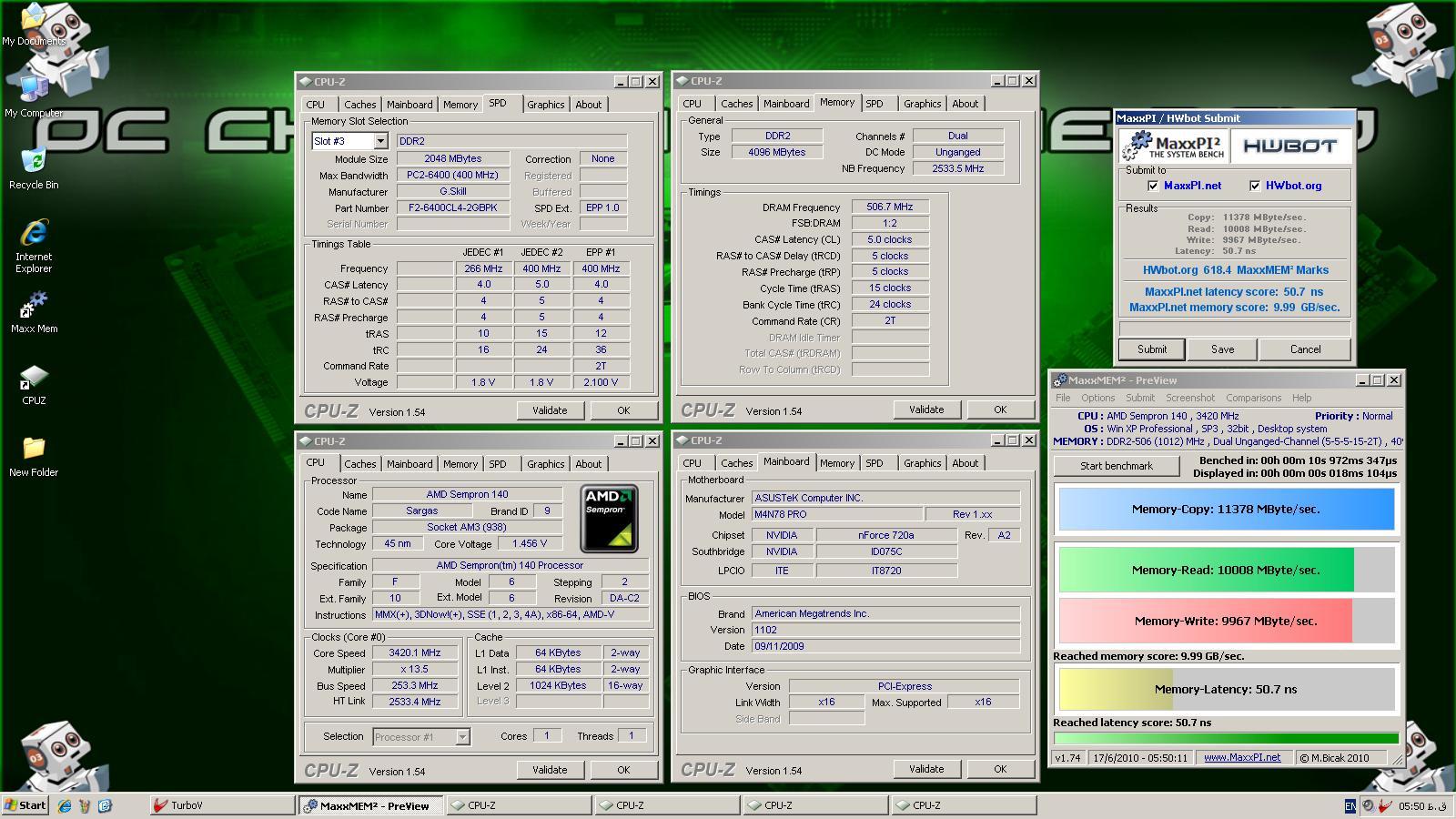Click Validate in SPD CPU-Z window
This screenshot has width=1456, height=819.
coord(550,410)
